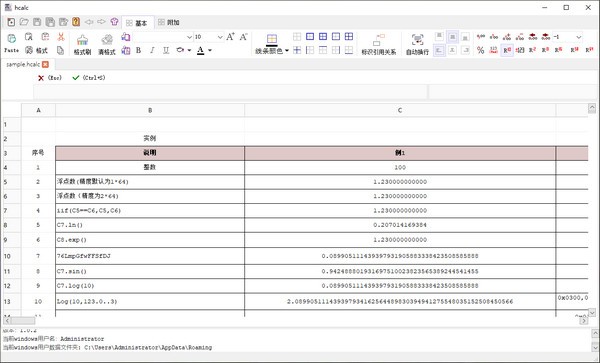Toggle underline formatting

point(166,50)
